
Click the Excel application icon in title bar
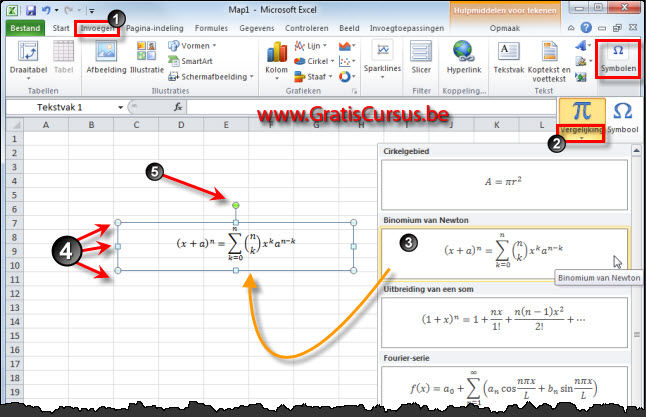point(12,10)
